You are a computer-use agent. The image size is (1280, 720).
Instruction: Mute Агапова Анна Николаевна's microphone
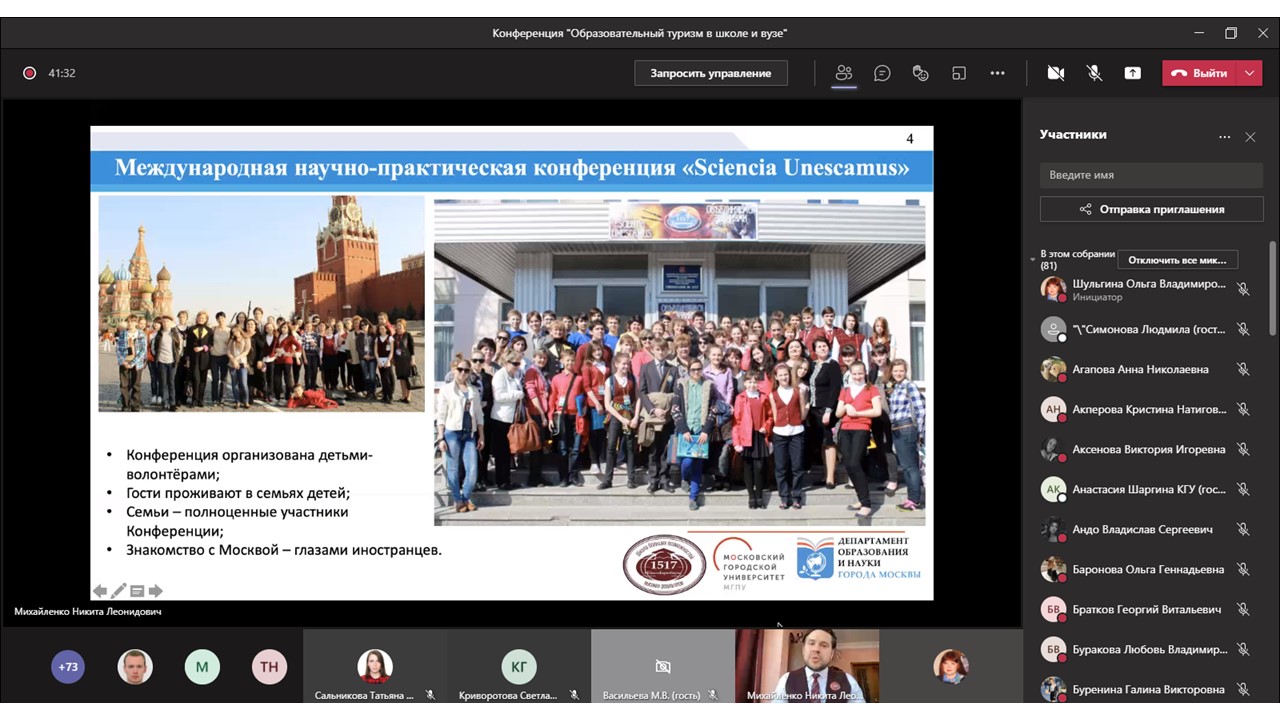(1243, 369)
